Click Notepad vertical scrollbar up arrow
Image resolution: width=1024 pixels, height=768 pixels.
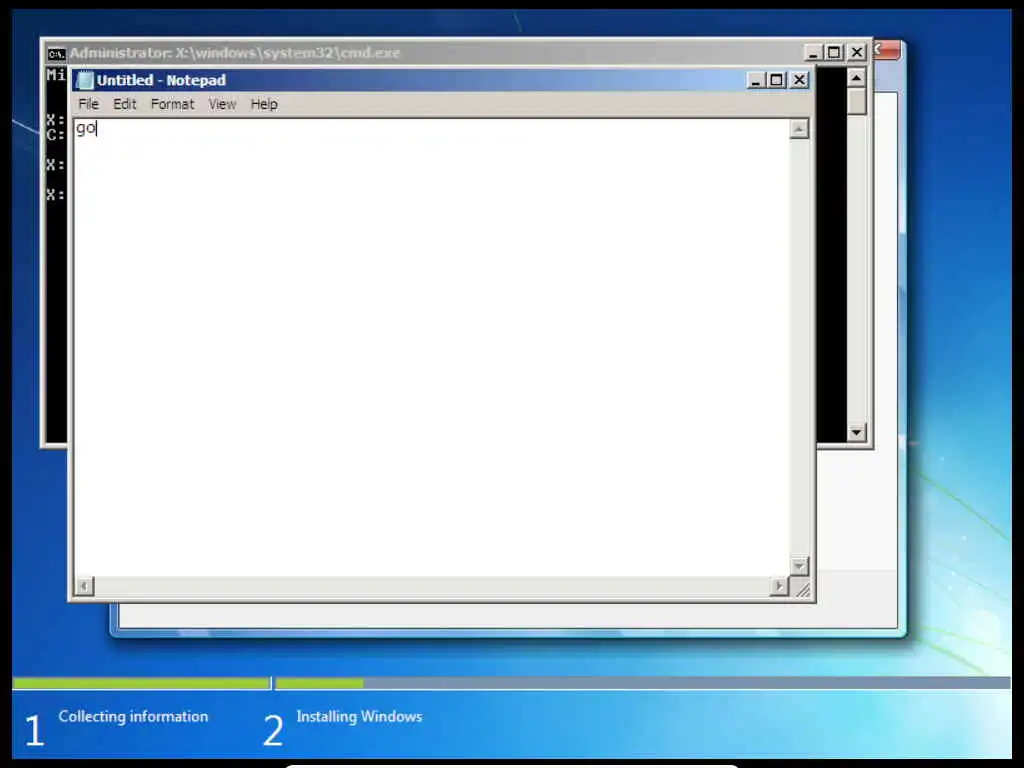[799, 129]
